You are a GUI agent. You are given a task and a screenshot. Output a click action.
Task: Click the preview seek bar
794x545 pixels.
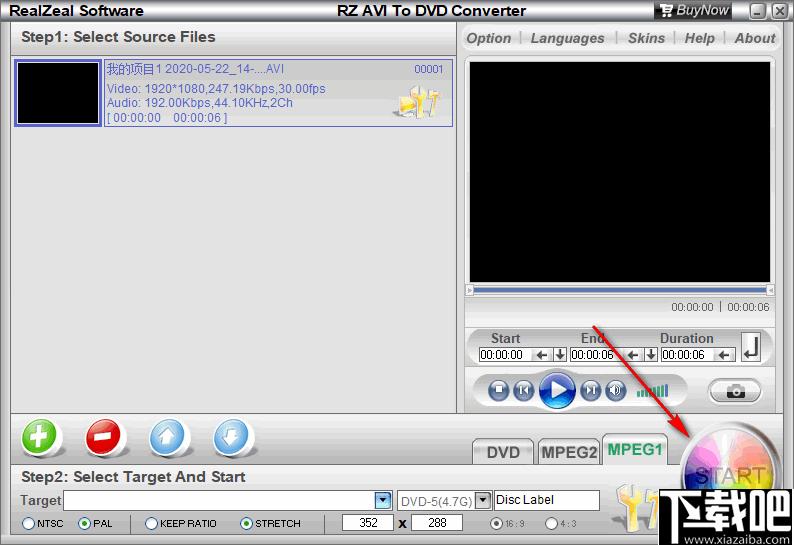(x=620, y=290)
